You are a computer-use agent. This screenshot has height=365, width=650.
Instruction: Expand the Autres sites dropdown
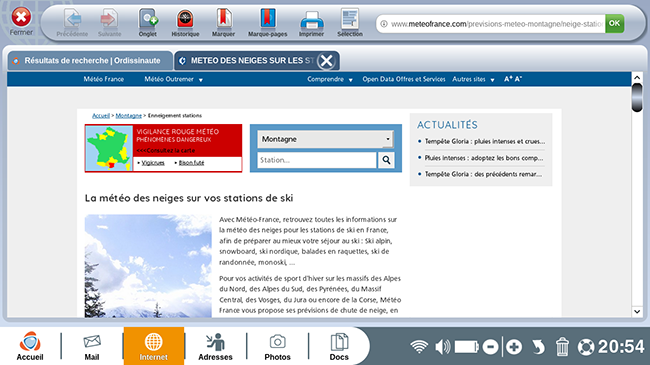pyautogui.click(x=473, y=79)
